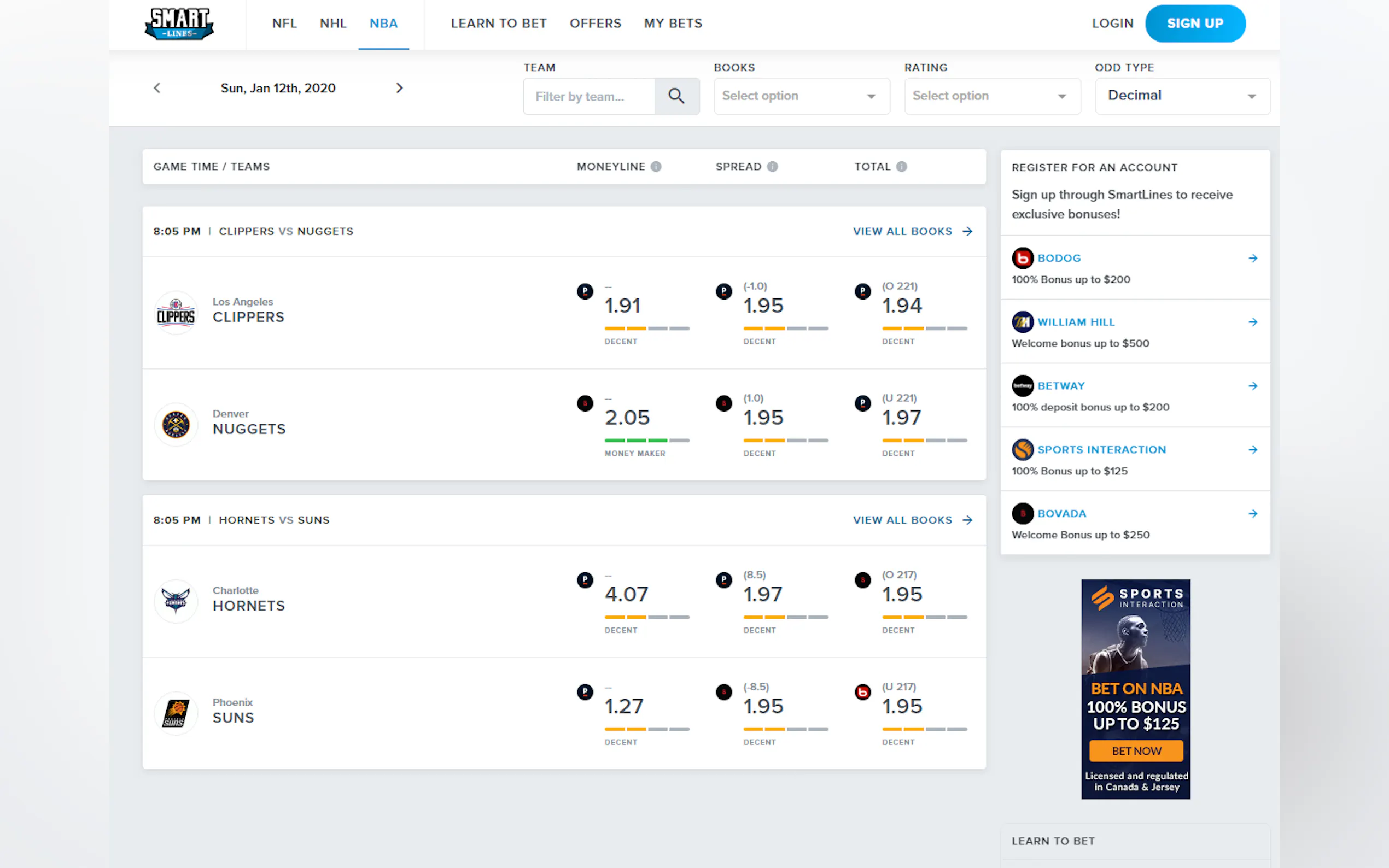Screen dimensions: 1389x868
Task: Switch to the NFL tab
Action: coord(284,24)
